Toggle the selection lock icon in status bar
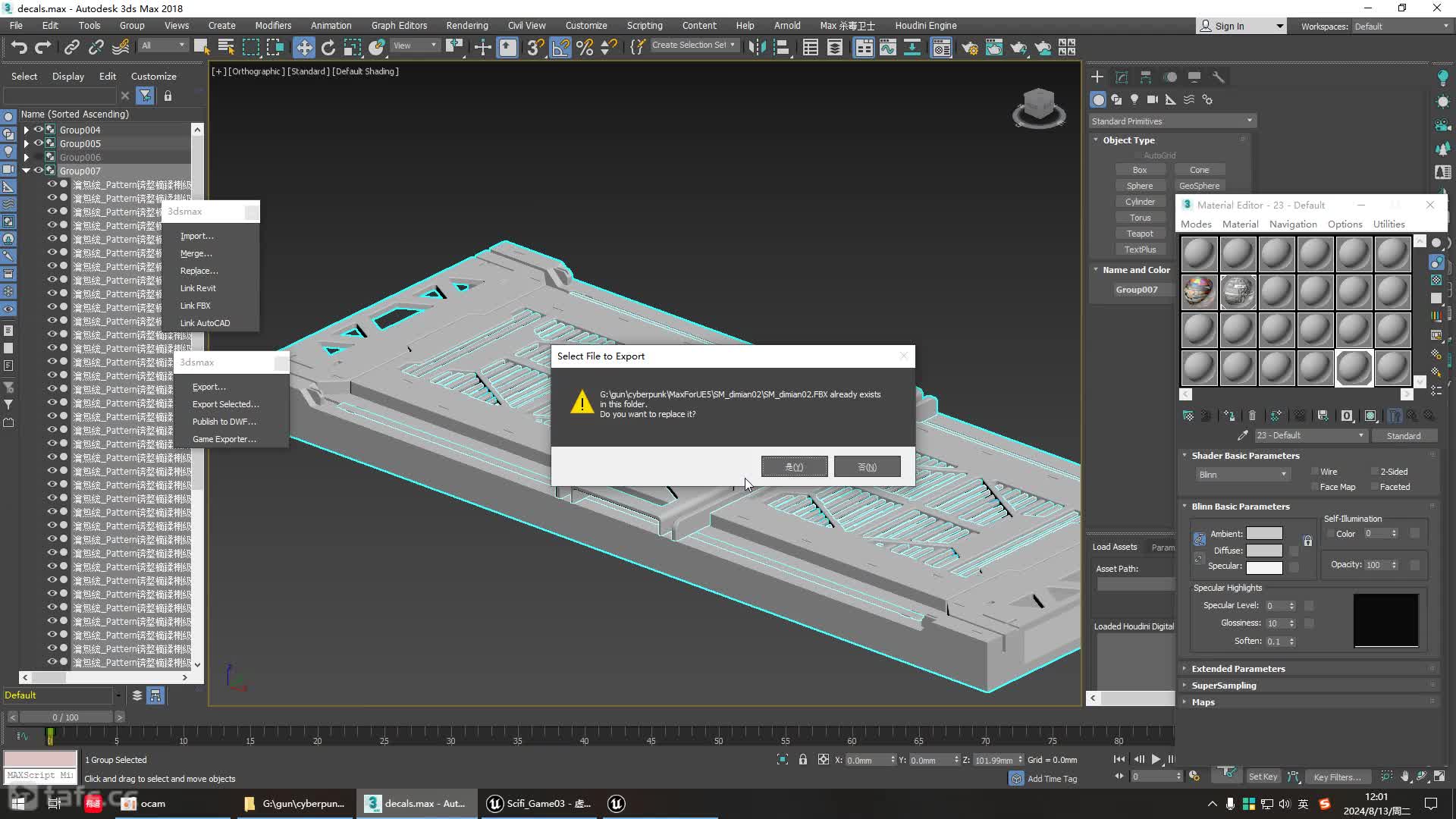Screen dimensions: 1456x819 tap(803, 759)
